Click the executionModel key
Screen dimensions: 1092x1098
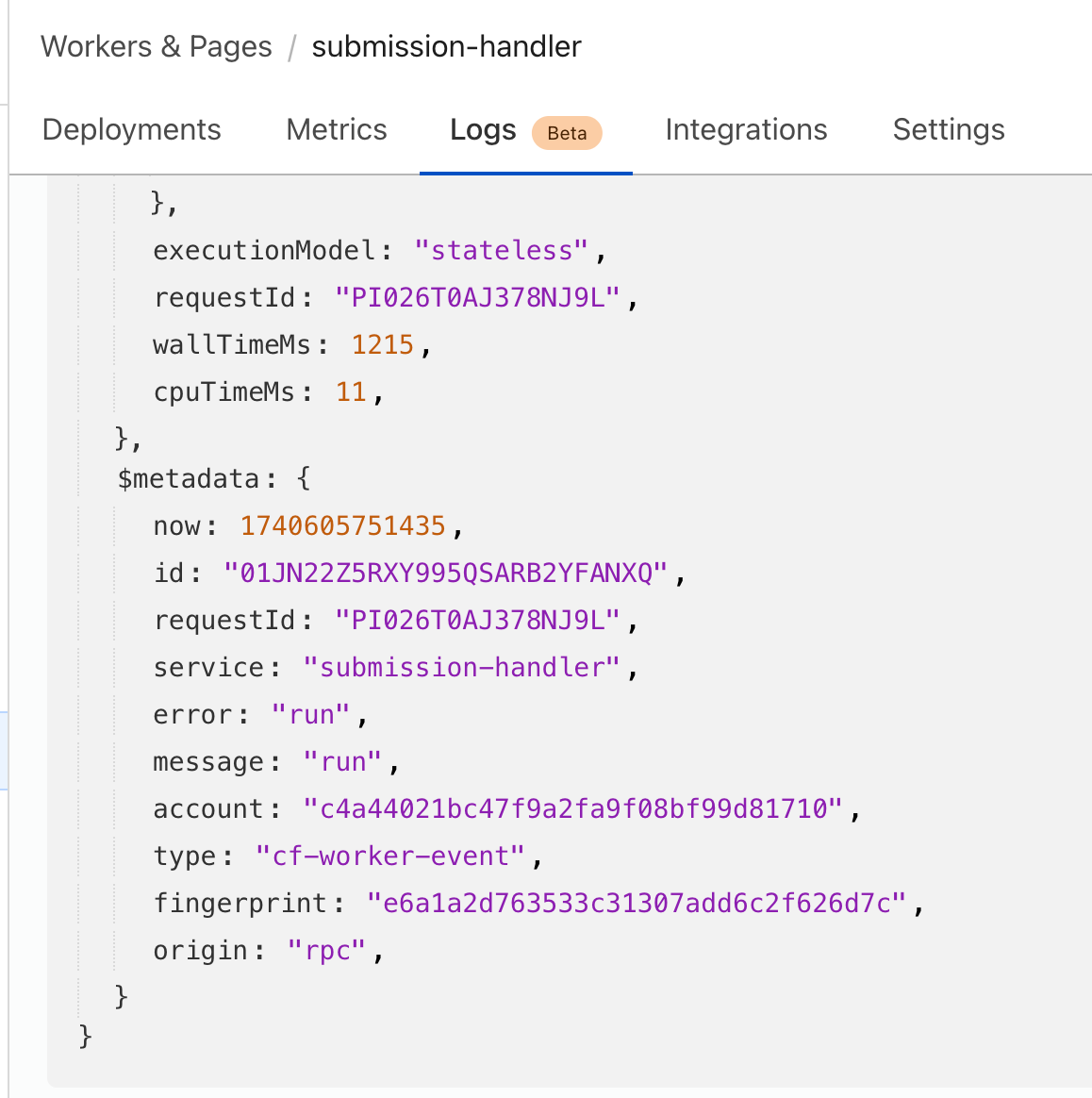pos(265,251)
